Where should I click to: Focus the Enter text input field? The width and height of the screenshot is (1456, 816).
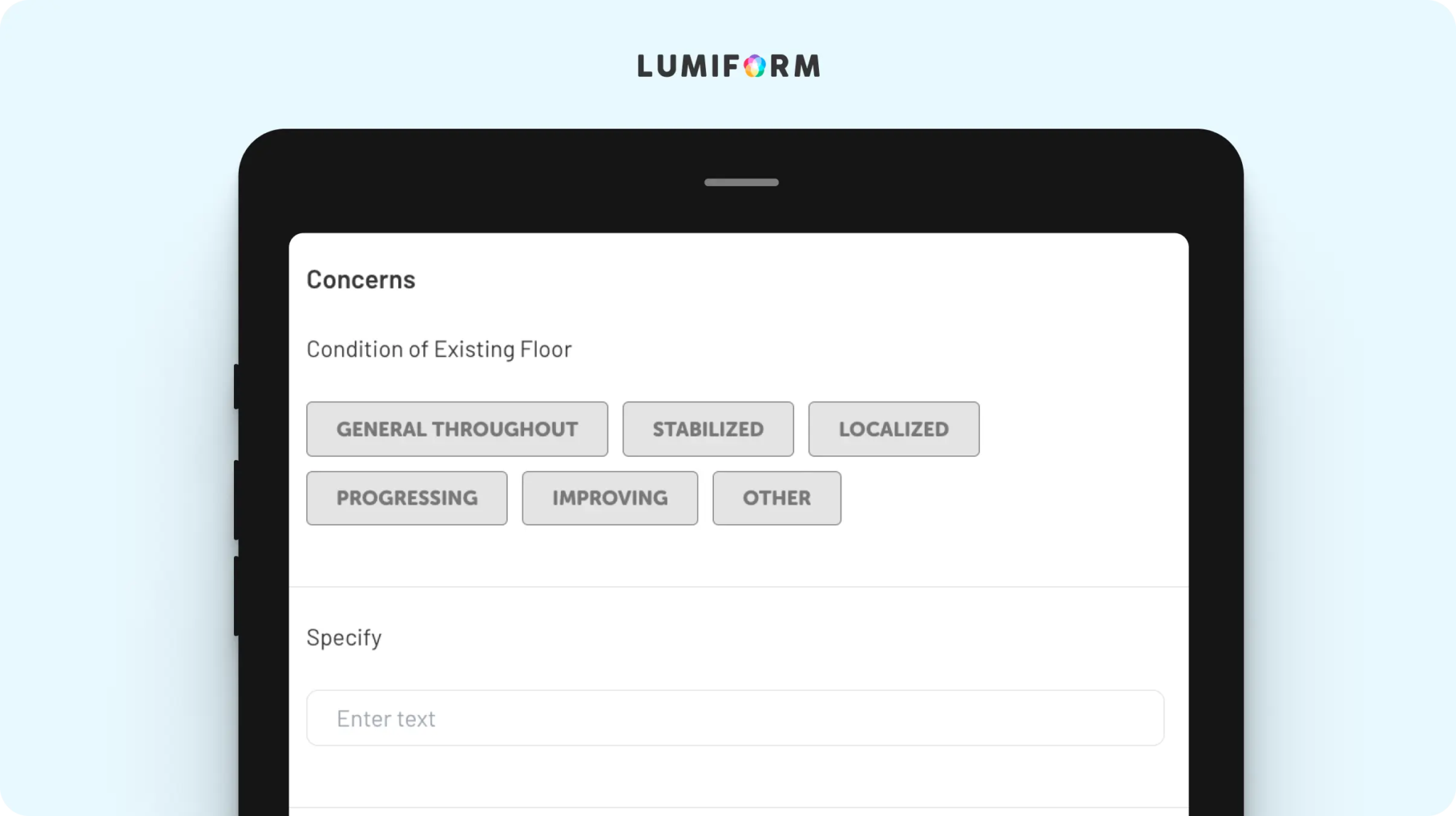point(735,718)
